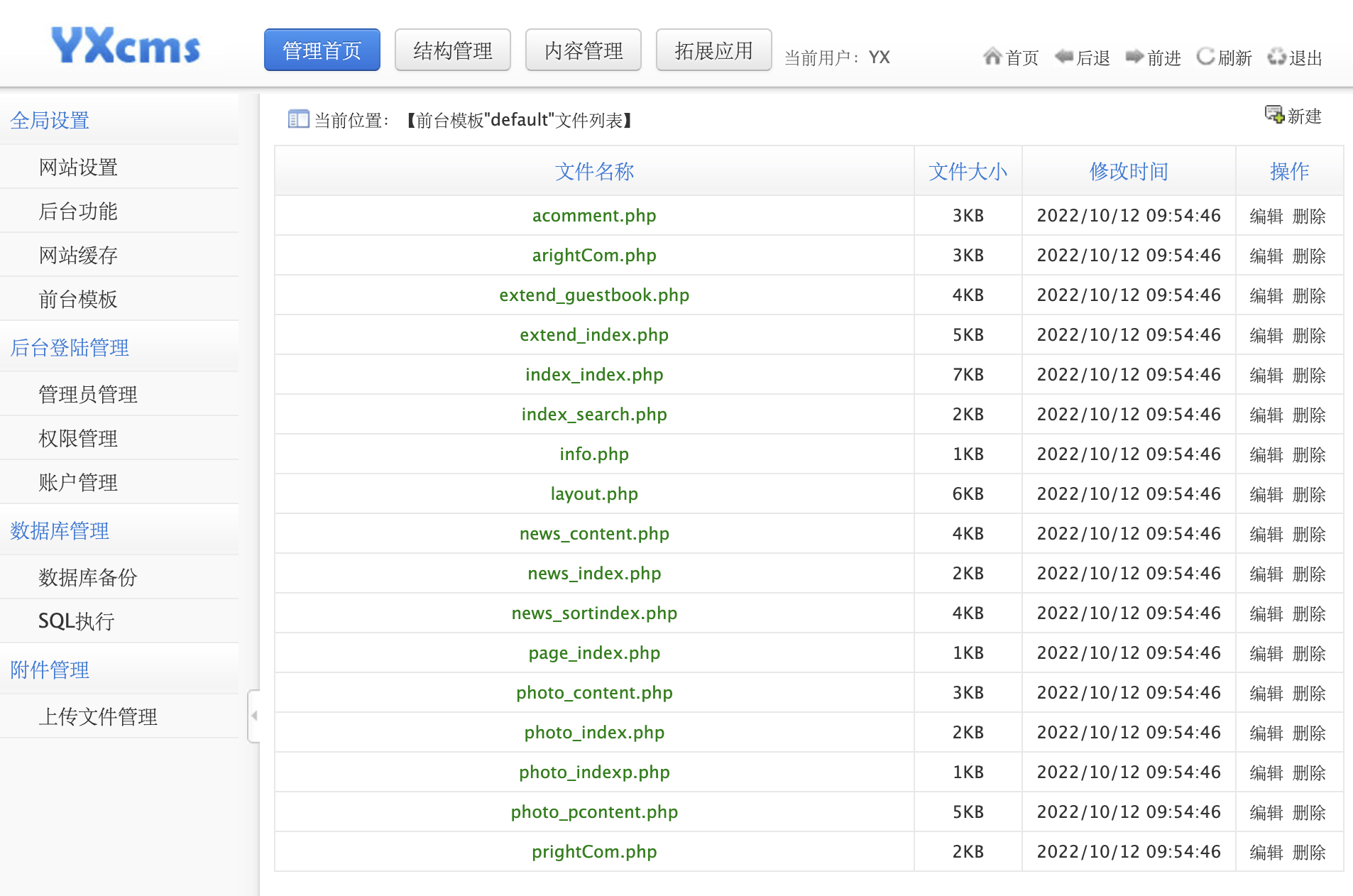Image resolution: width=1353 pixels, height=896 pixels.
Task: Open file photo_indexp.php
Action: (594, 772)
